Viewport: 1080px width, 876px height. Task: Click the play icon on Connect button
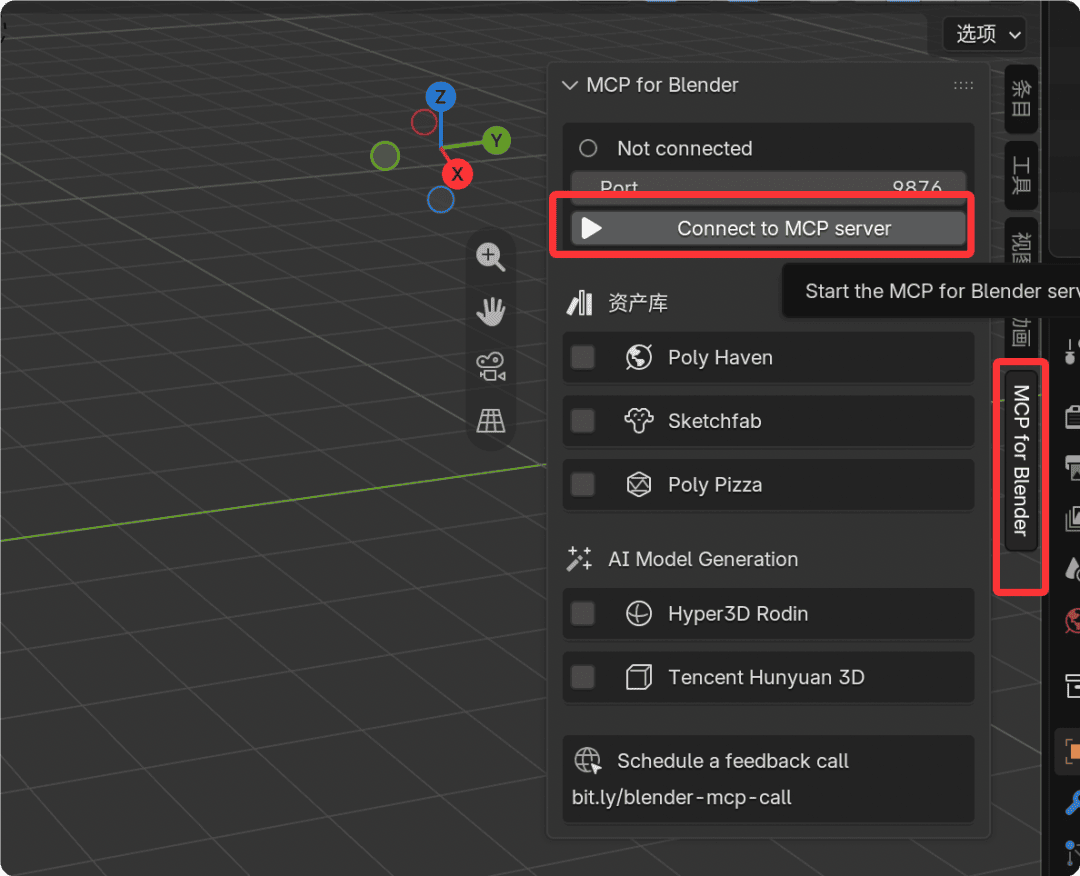[x=591, y=229]
